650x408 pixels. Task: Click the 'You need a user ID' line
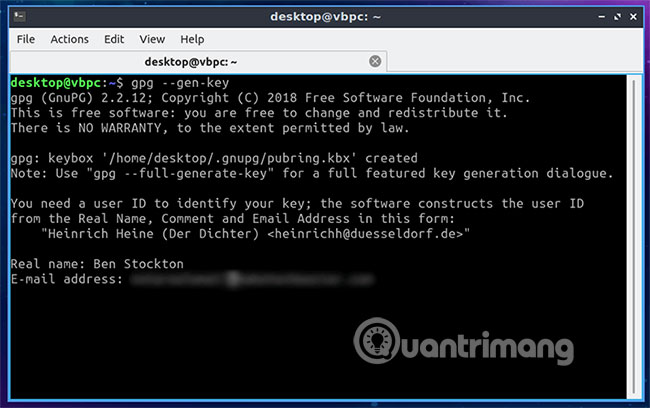point(297,204)
